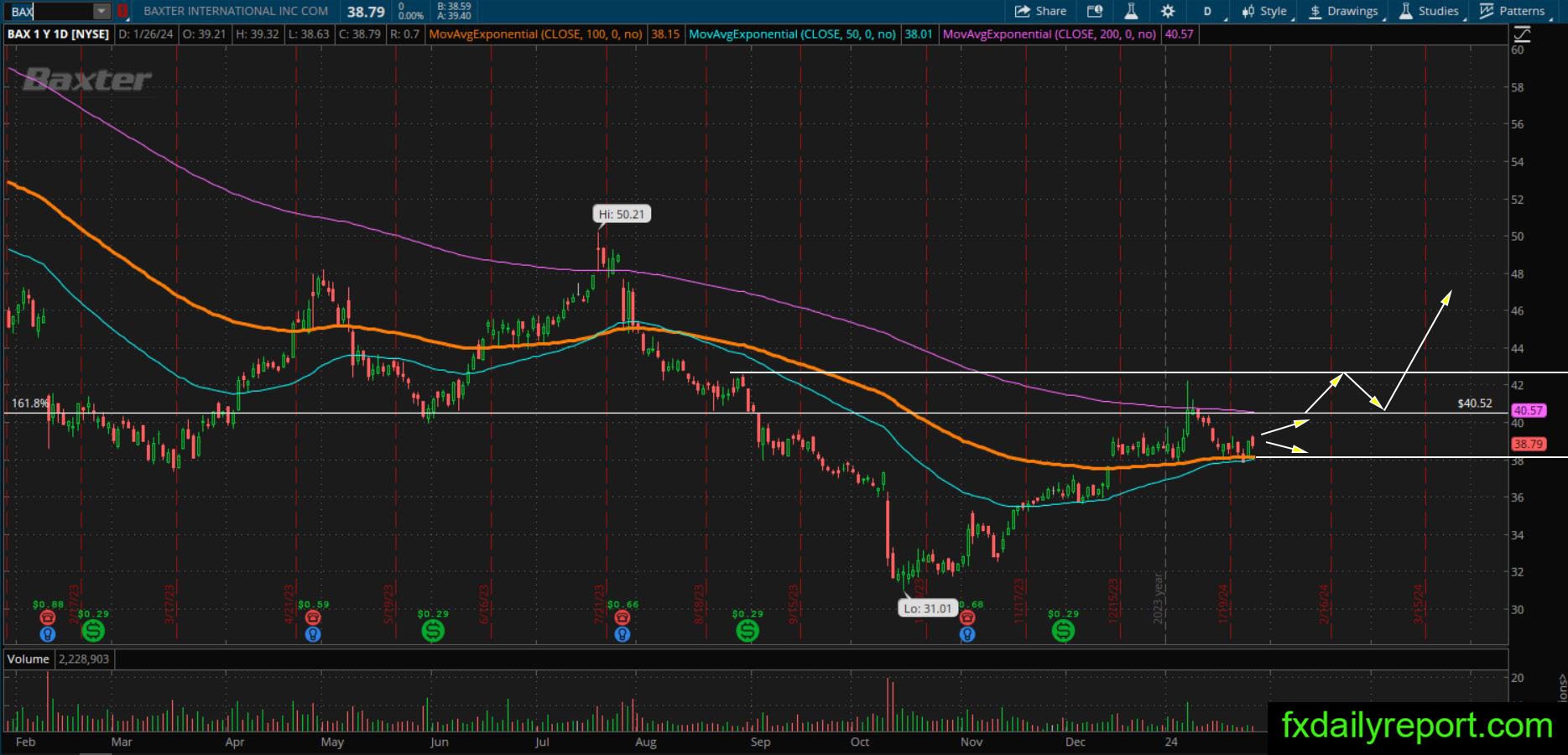Click the $0.59 earnings value label
This screenshot has width=1568, height=755.
tap(313, 604)
